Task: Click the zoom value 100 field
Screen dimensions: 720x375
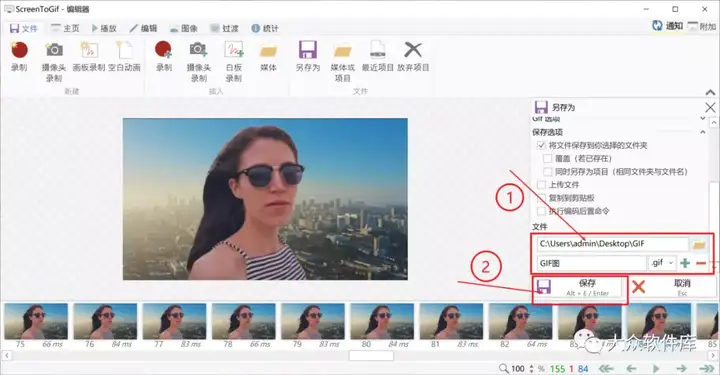Action: click(x=518, y=369)
